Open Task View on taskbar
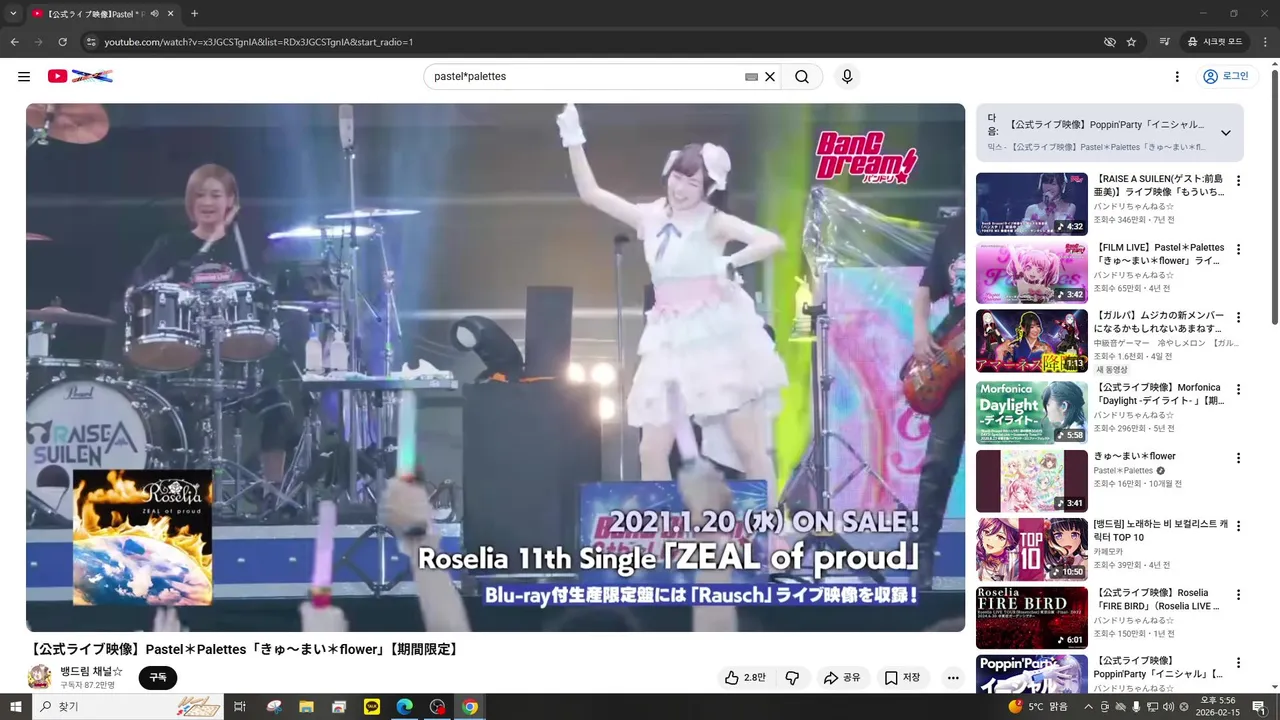The height and width of the screenshot is (720, 1280). (x=240, y=707)
